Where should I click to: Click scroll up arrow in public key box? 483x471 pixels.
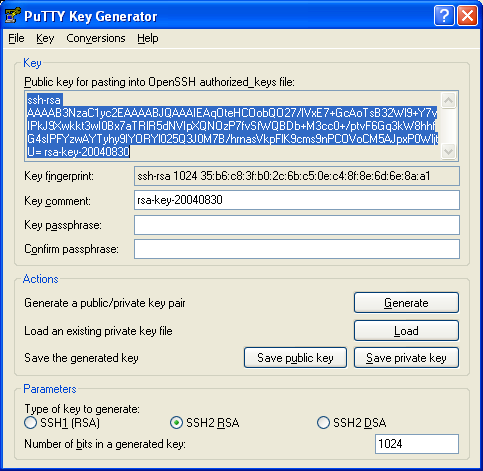pyautogui.click(x=448, y=100)
